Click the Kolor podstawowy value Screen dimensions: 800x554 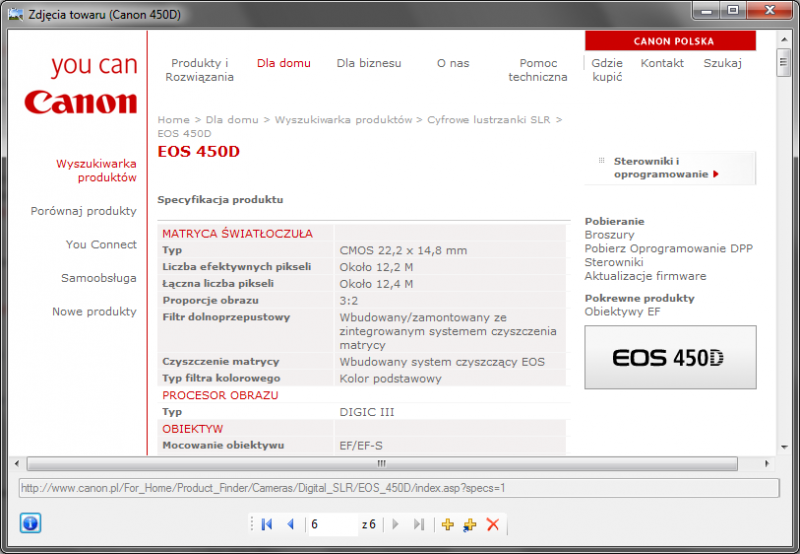[390, 379]
